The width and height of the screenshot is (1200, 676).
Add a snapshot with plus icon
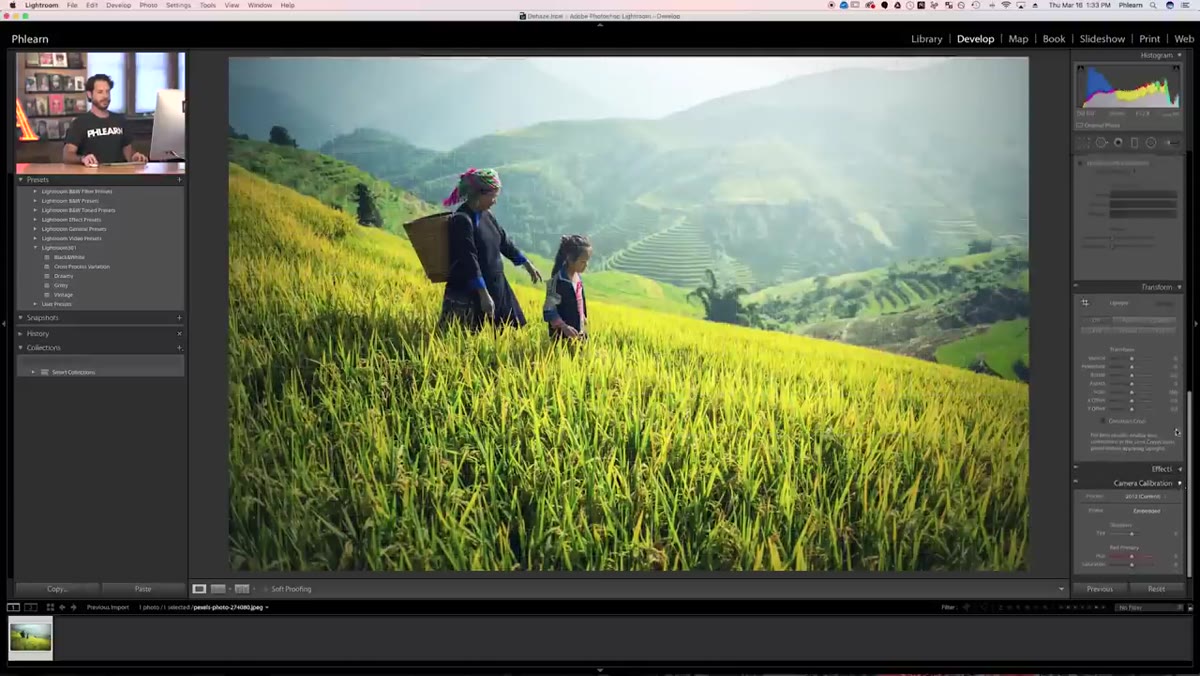point(180,318)
